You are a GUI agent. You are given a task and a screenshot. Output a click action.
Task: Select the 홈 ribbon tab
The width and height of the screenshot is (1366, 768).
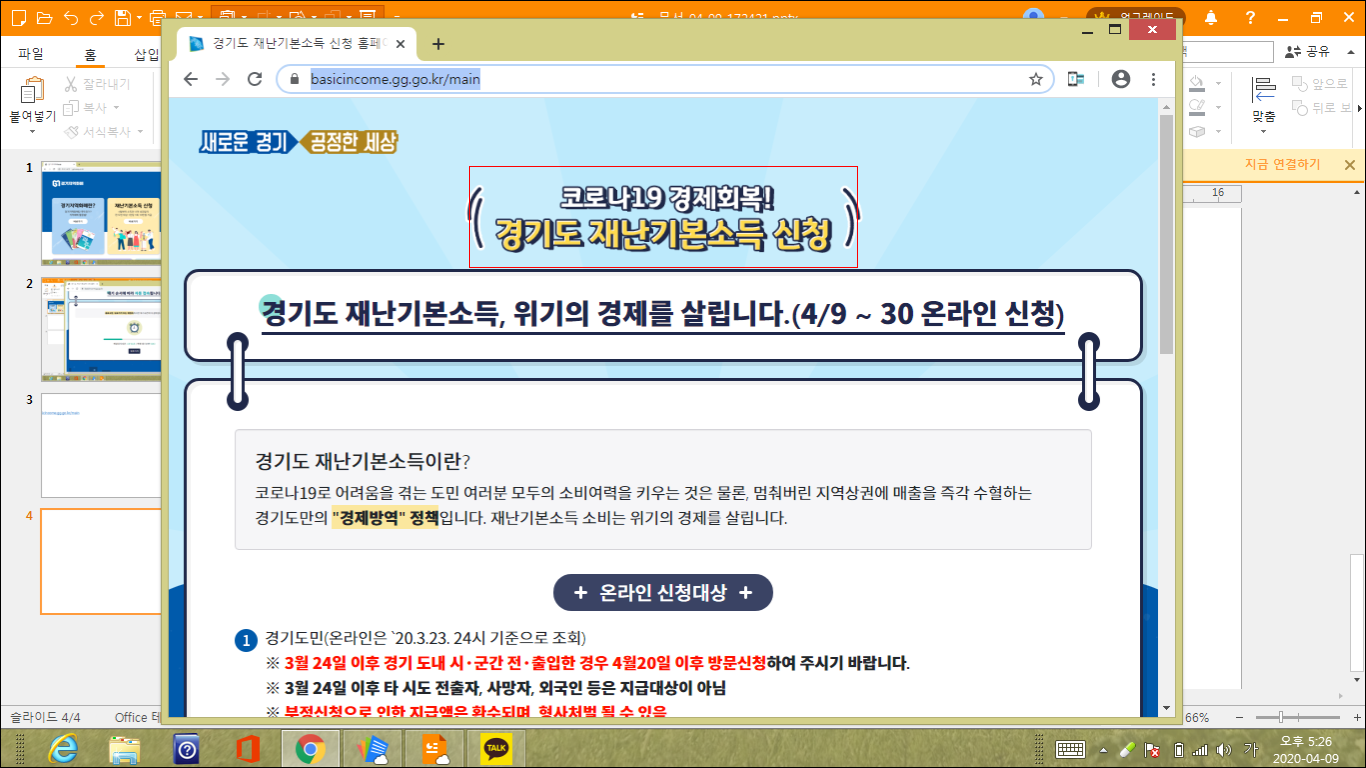[x=90, y=54]
